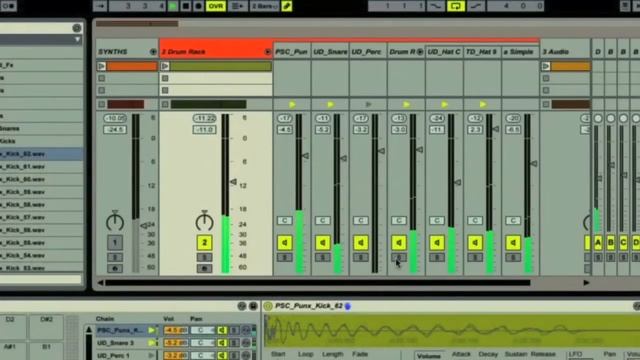640x360 pixels.
Task: Arm the 2 Drum Rack track for recording
Action: 204,269
